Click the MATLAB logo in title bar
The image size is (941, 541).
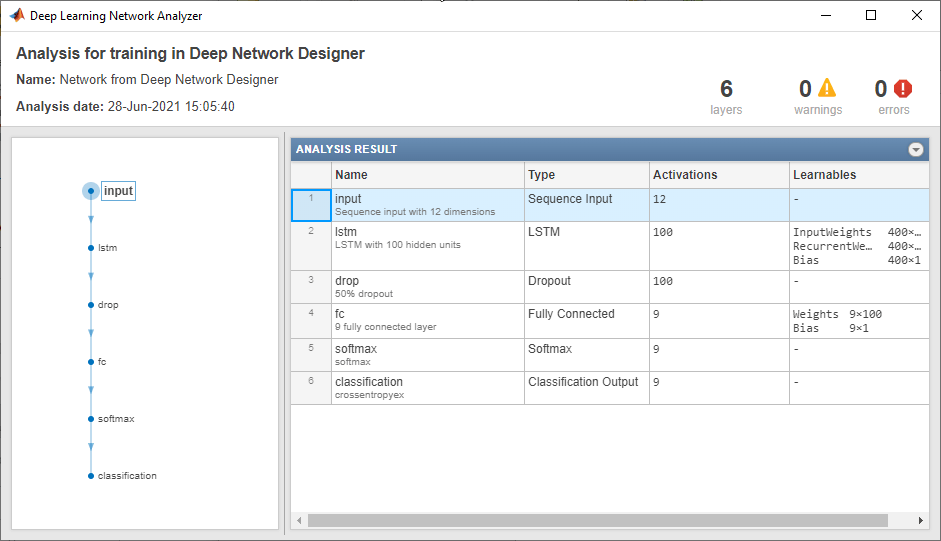pos(16,16)
